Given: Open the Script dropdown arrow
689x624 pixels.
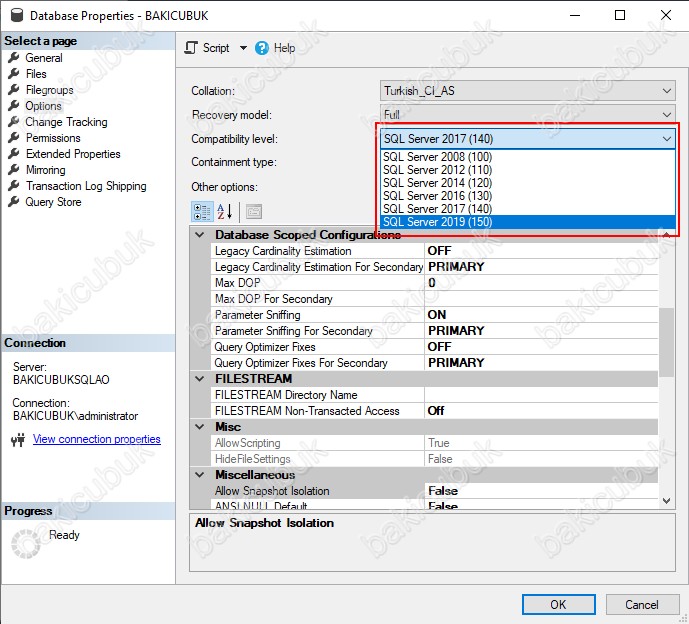Looking at the screenshot, I should click(x=243, y=47).
